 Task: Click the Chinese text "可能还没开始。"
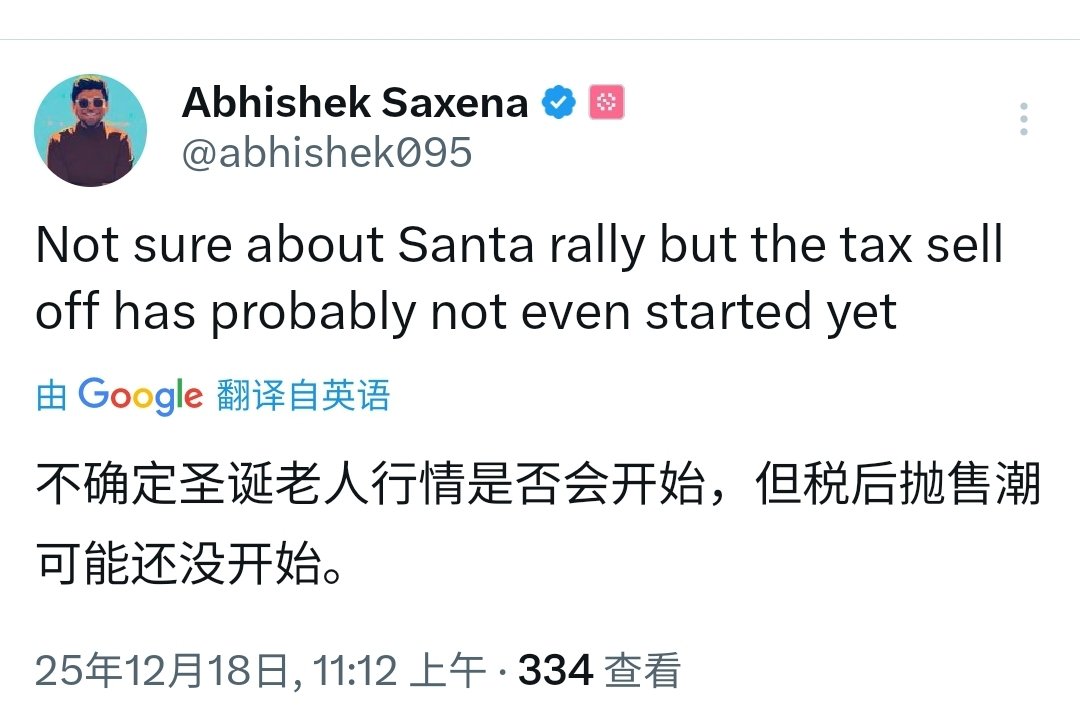pyautogui.click(x=192, y=565)
